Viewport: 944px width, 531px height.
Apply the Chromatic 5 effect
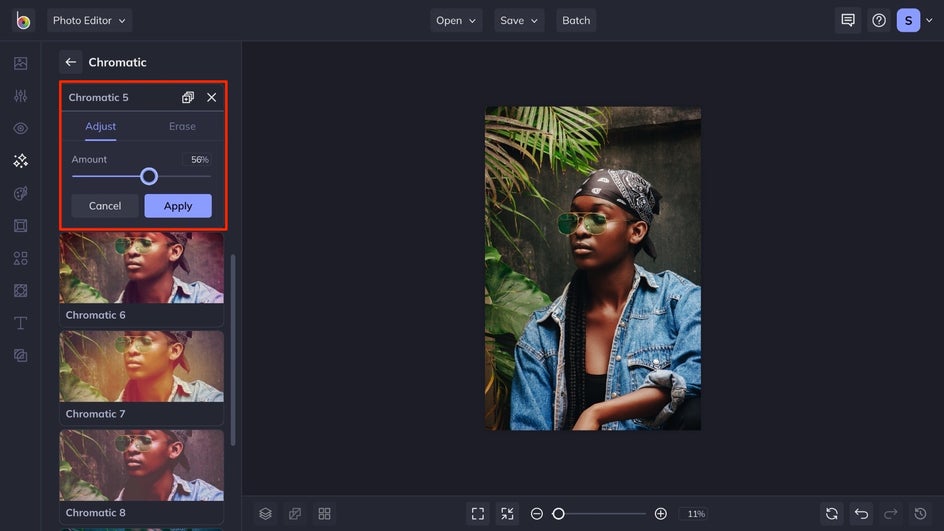point(178,206)
